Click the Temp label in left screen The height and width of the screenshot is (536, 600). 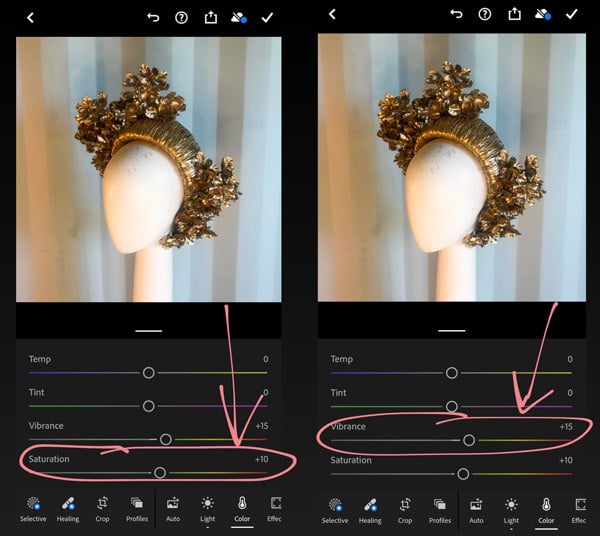[40, 359]
